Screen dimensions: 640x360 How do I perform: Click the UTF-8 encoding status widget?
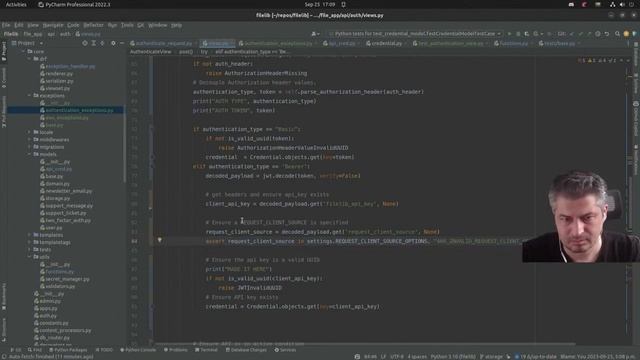397,357
